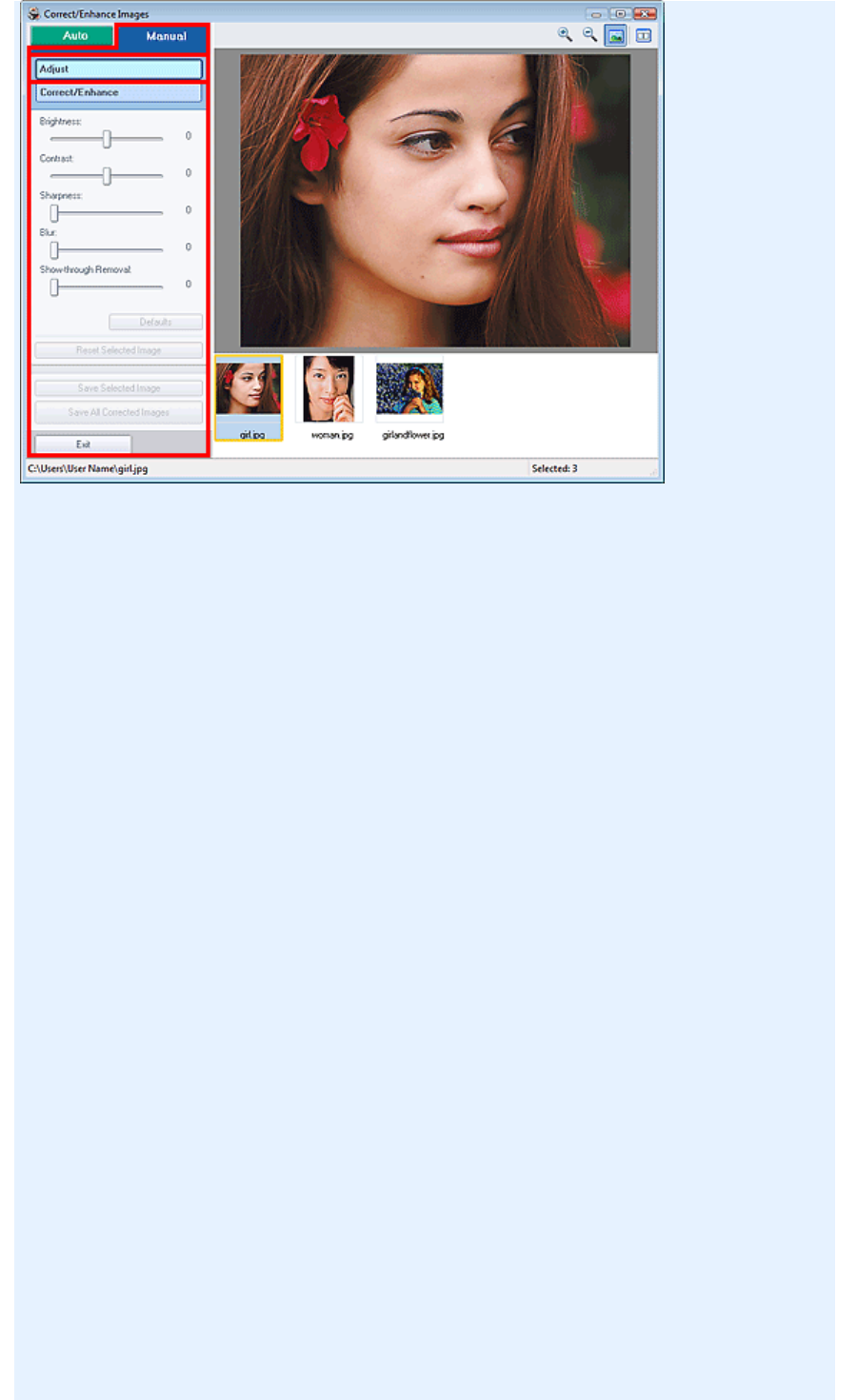
Task: Open the compare images view icon
Action: point(644,36)
